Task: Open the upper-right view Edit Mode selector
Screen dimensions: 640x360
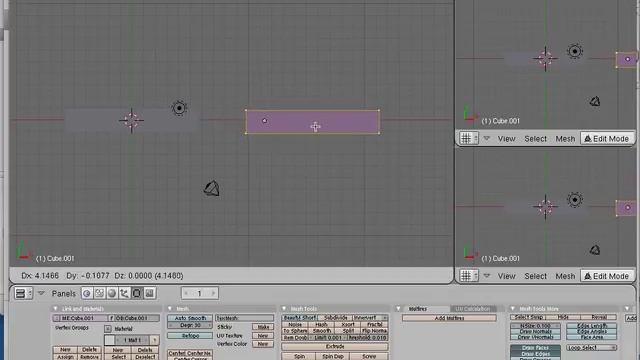Action: click(607, 139)
